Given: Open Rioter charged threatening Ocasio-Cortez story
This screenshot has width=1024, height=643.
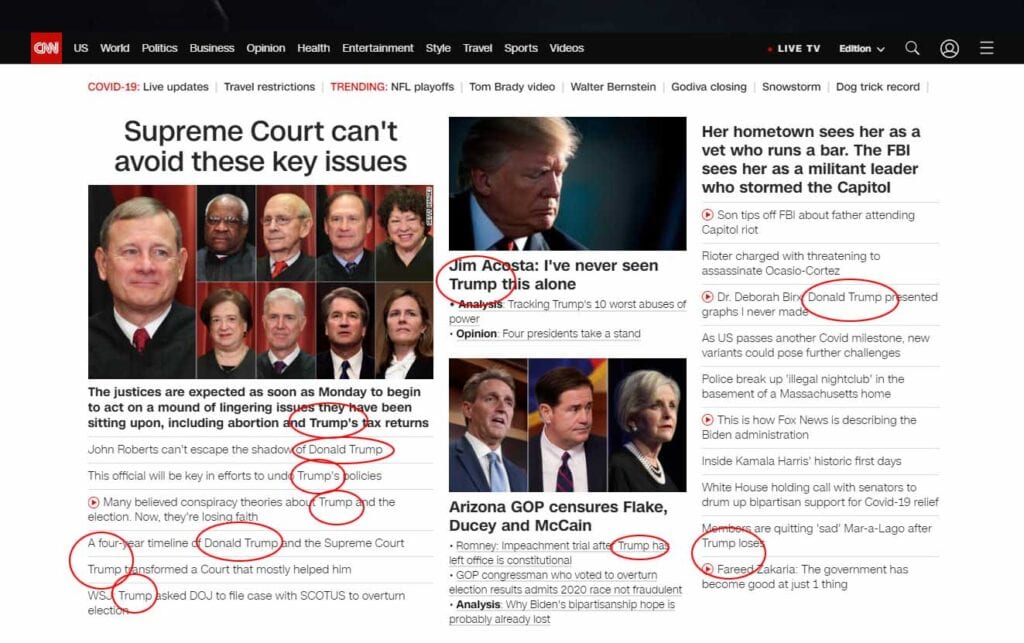Looking at the screenshot, I should (791, 263).
